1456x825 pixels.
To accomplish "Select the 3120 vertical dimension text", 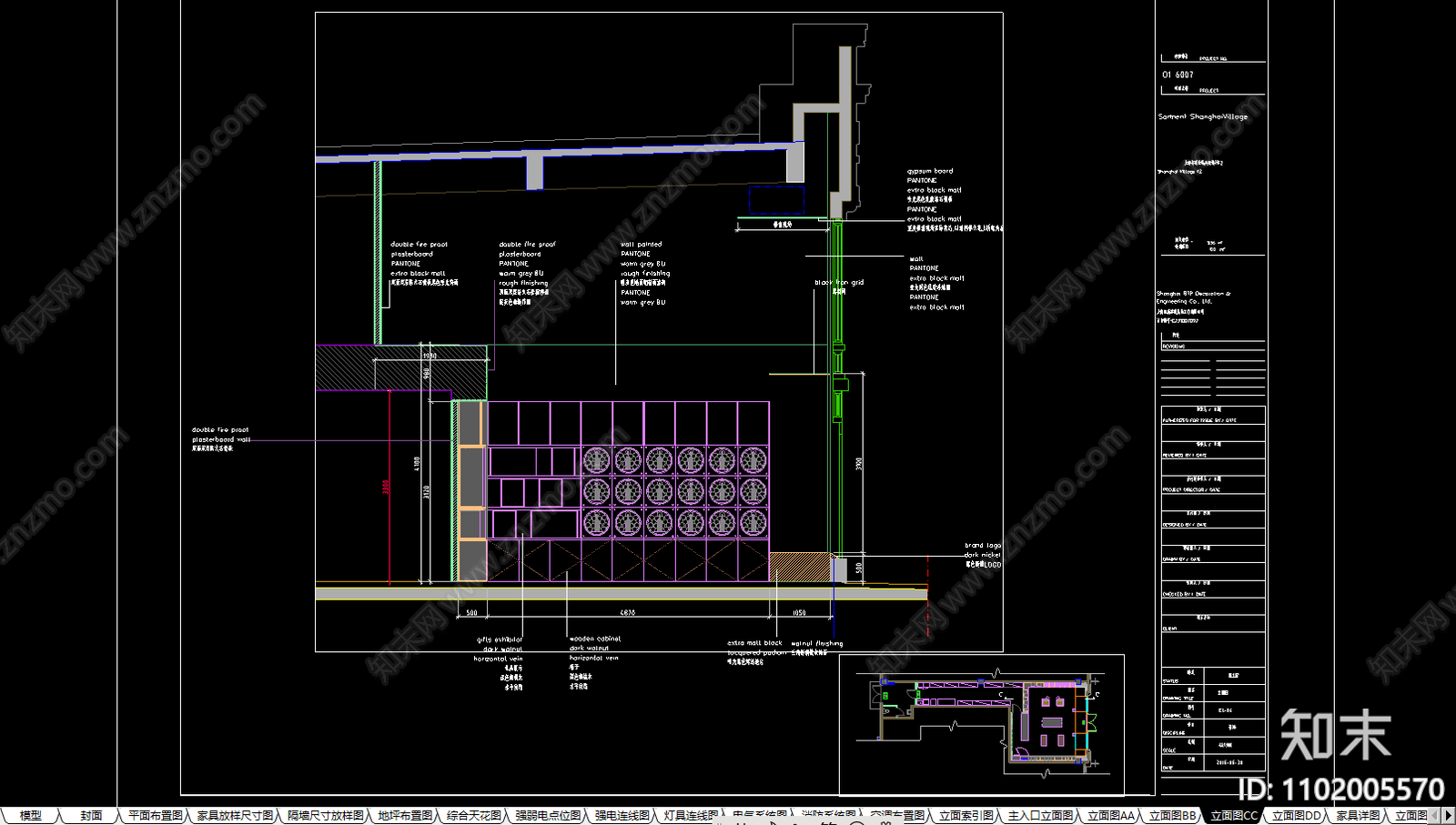I will [x=426, y=492].
